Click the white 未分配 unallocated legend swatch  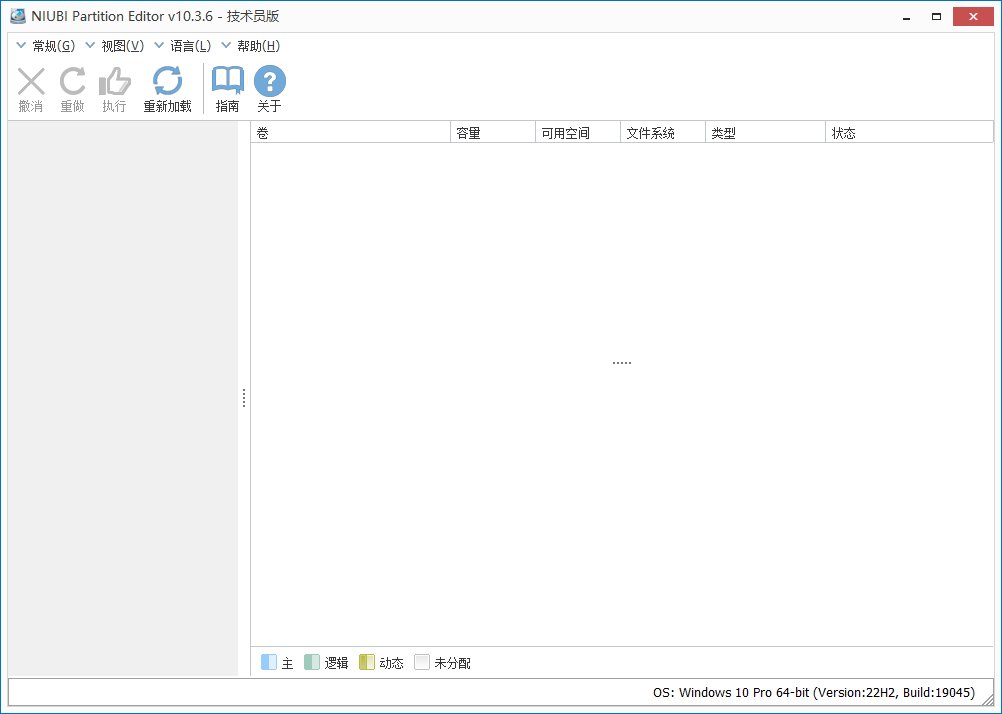tap(422, 662)
